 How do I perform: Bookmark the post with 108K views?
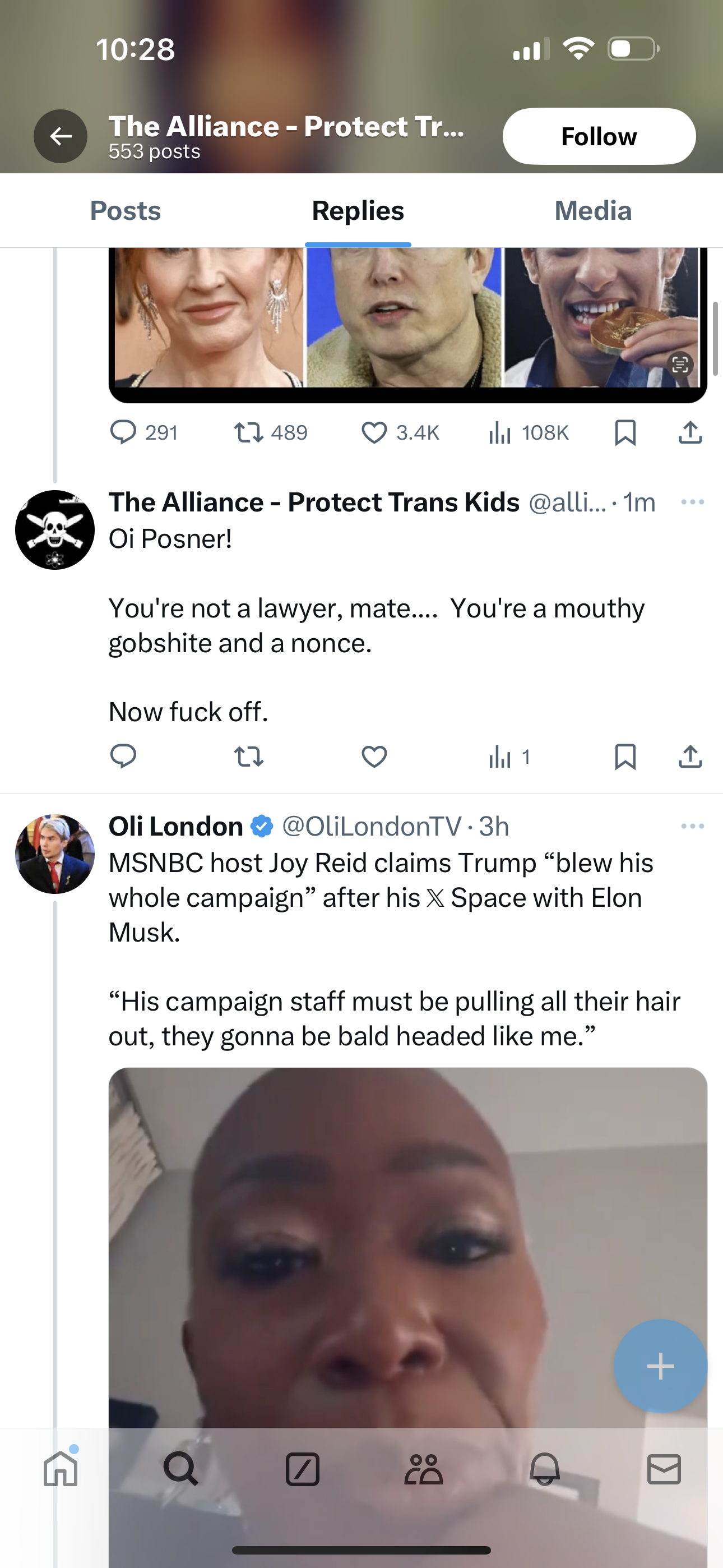point(625,433)
